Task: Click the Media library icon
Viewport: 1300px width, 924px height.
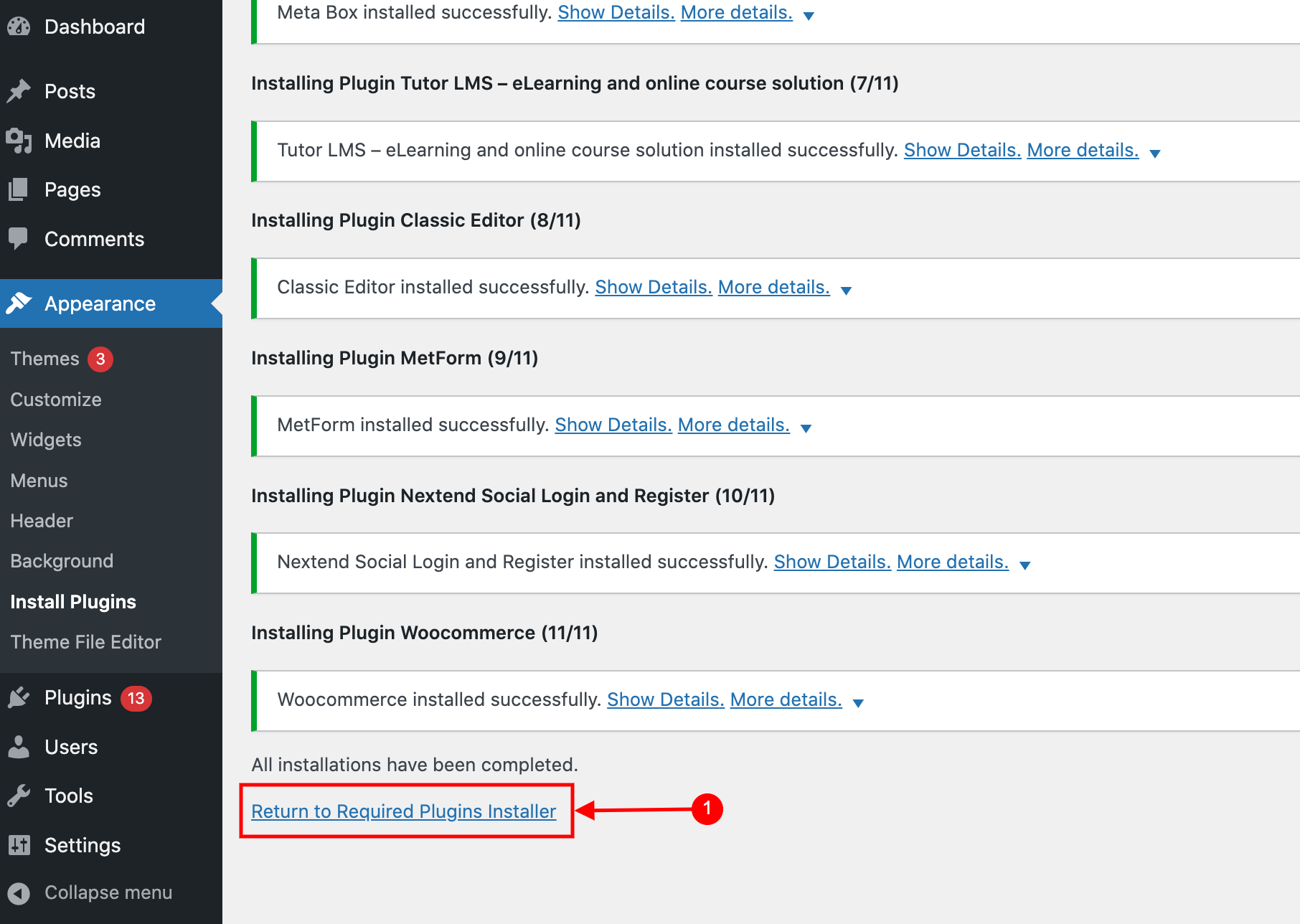Action: [19, 141]
